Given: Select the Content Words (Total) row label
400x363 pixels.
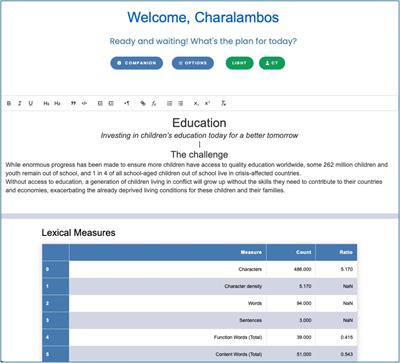Looking at the screenshot, I should point(239,354).
